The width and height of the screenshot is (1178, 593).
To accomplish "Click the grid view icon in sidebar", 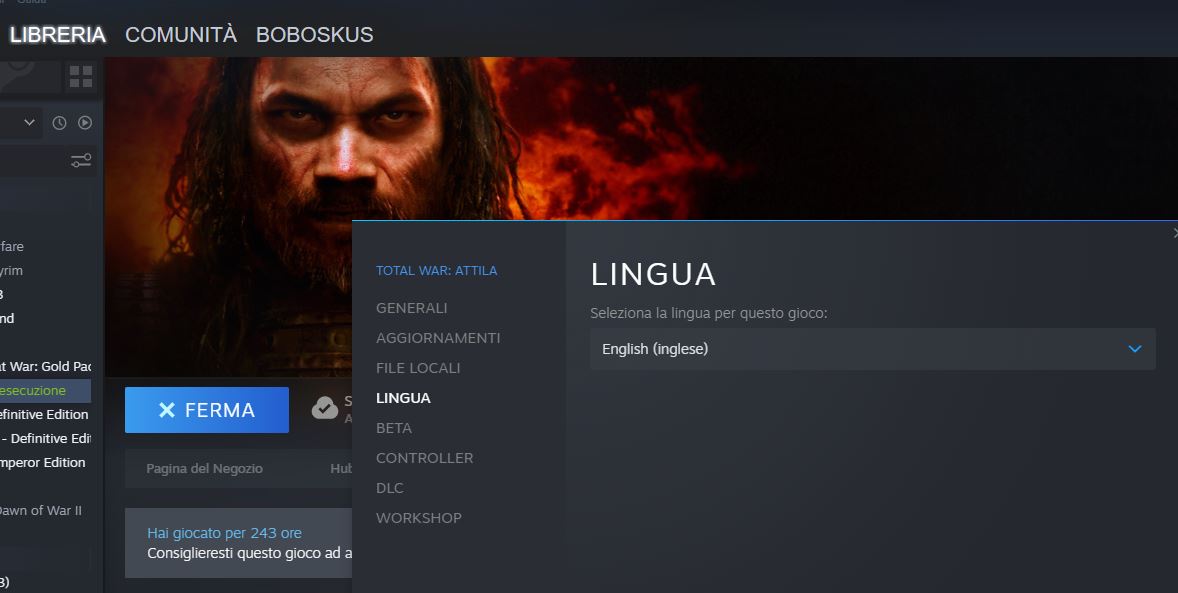I will 80,76.
